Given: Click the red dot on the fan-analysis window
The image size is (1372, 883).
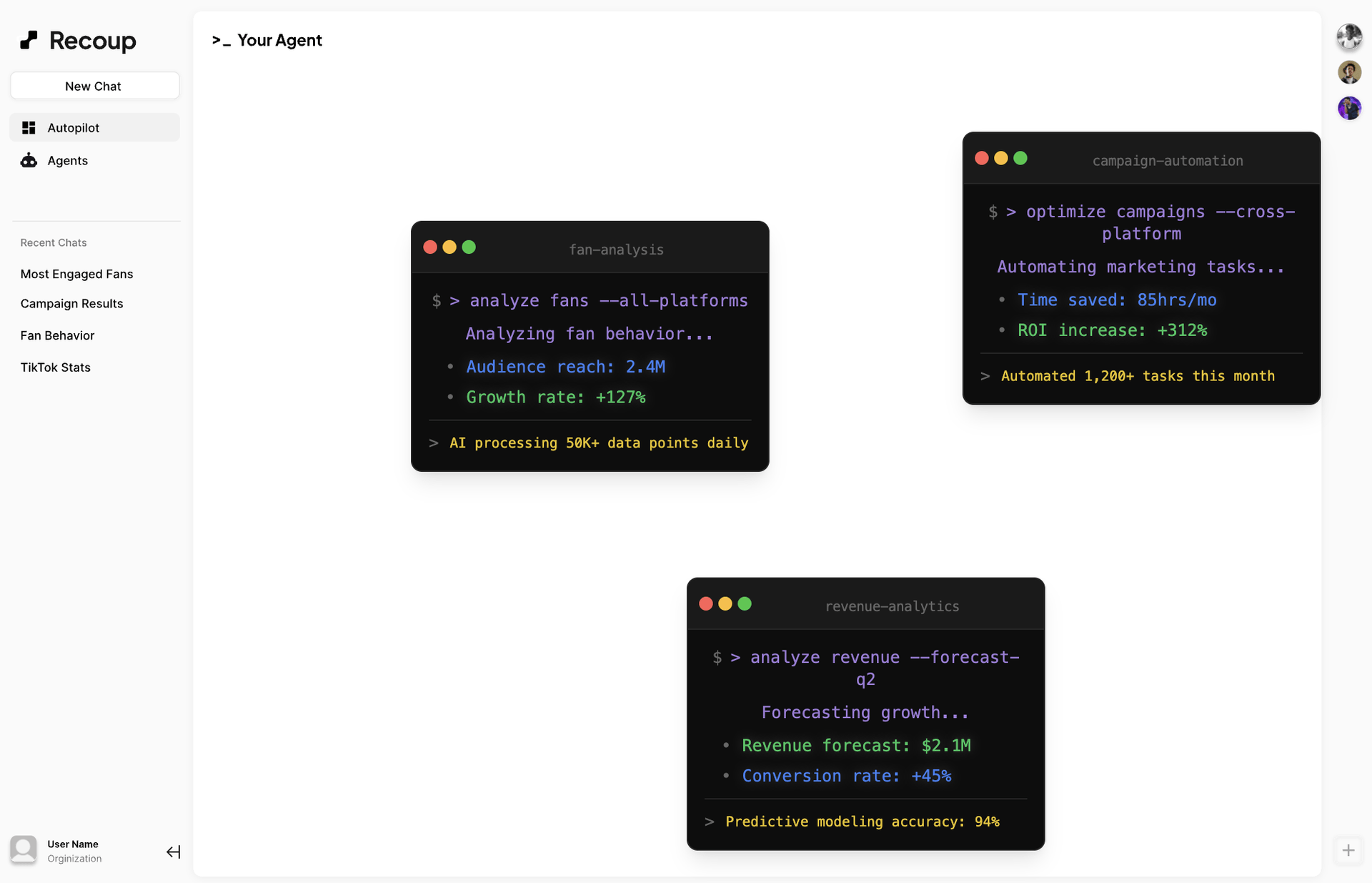Looking at the screenshot, I should click(x=430, y=247).
